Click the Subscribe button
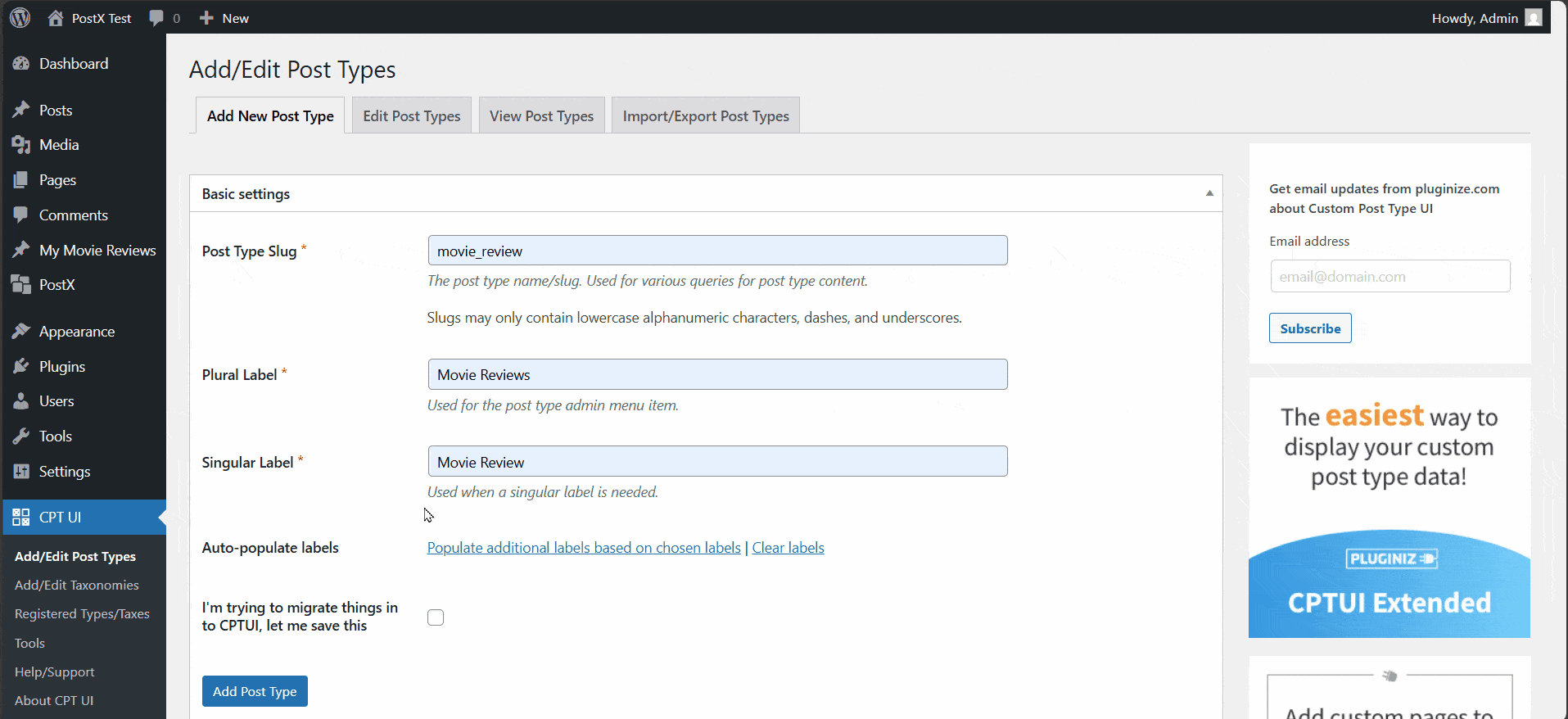 click(1310, 328)
